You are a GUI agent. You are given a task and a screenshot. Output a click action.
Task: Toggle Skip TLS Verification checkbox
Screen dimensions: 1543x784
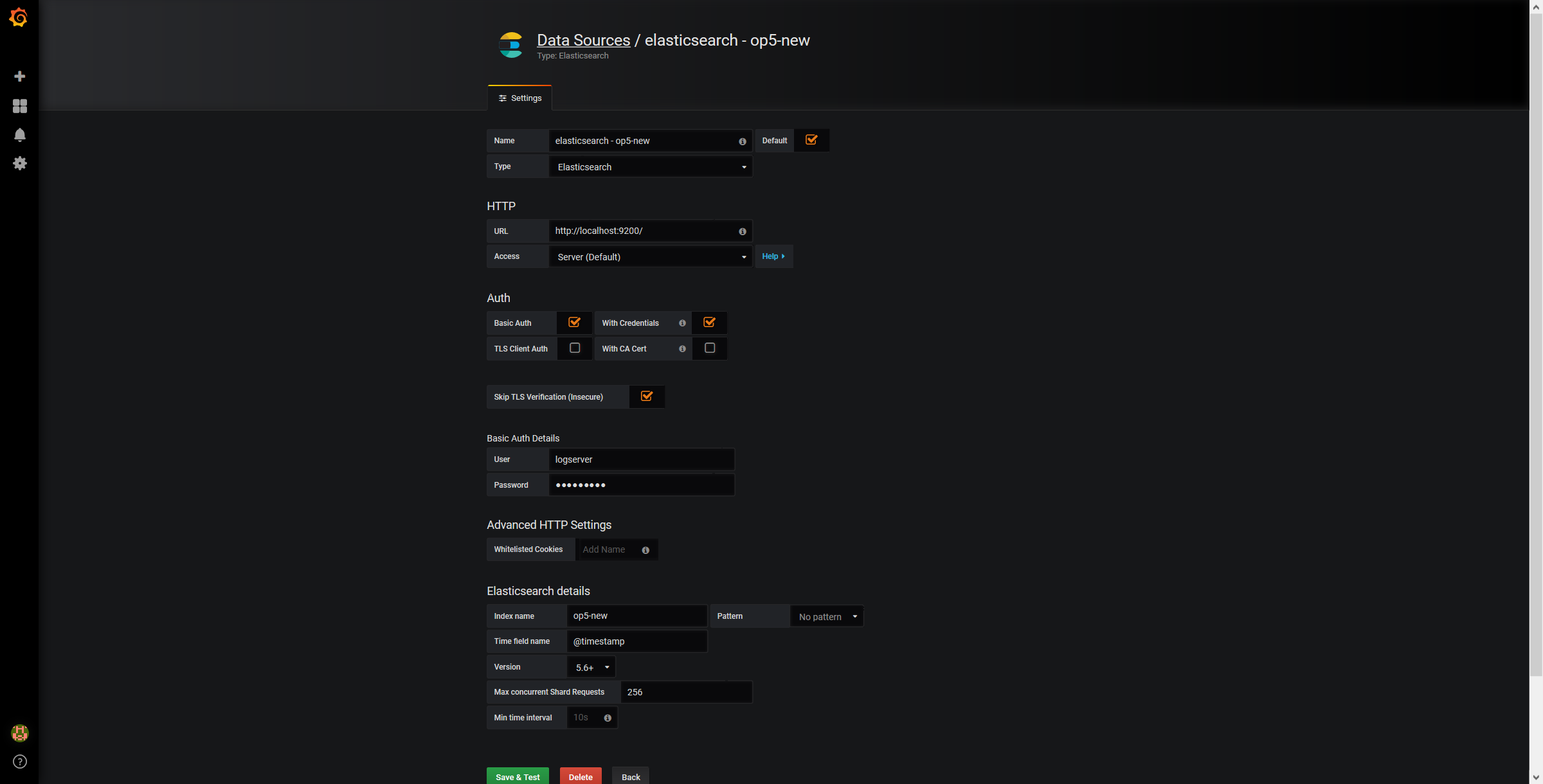click(647, 396)
